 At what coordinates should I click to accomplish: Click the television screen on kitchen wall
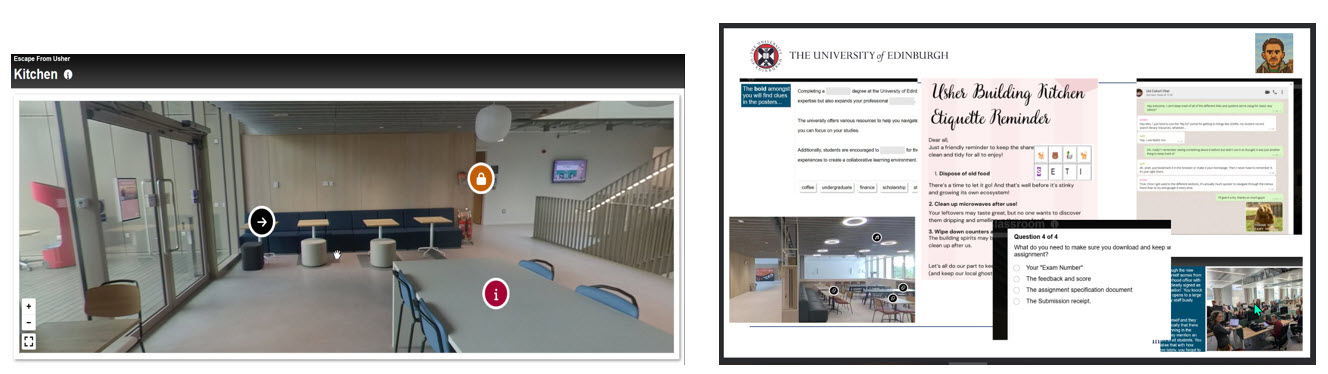[x=571, y=170]
